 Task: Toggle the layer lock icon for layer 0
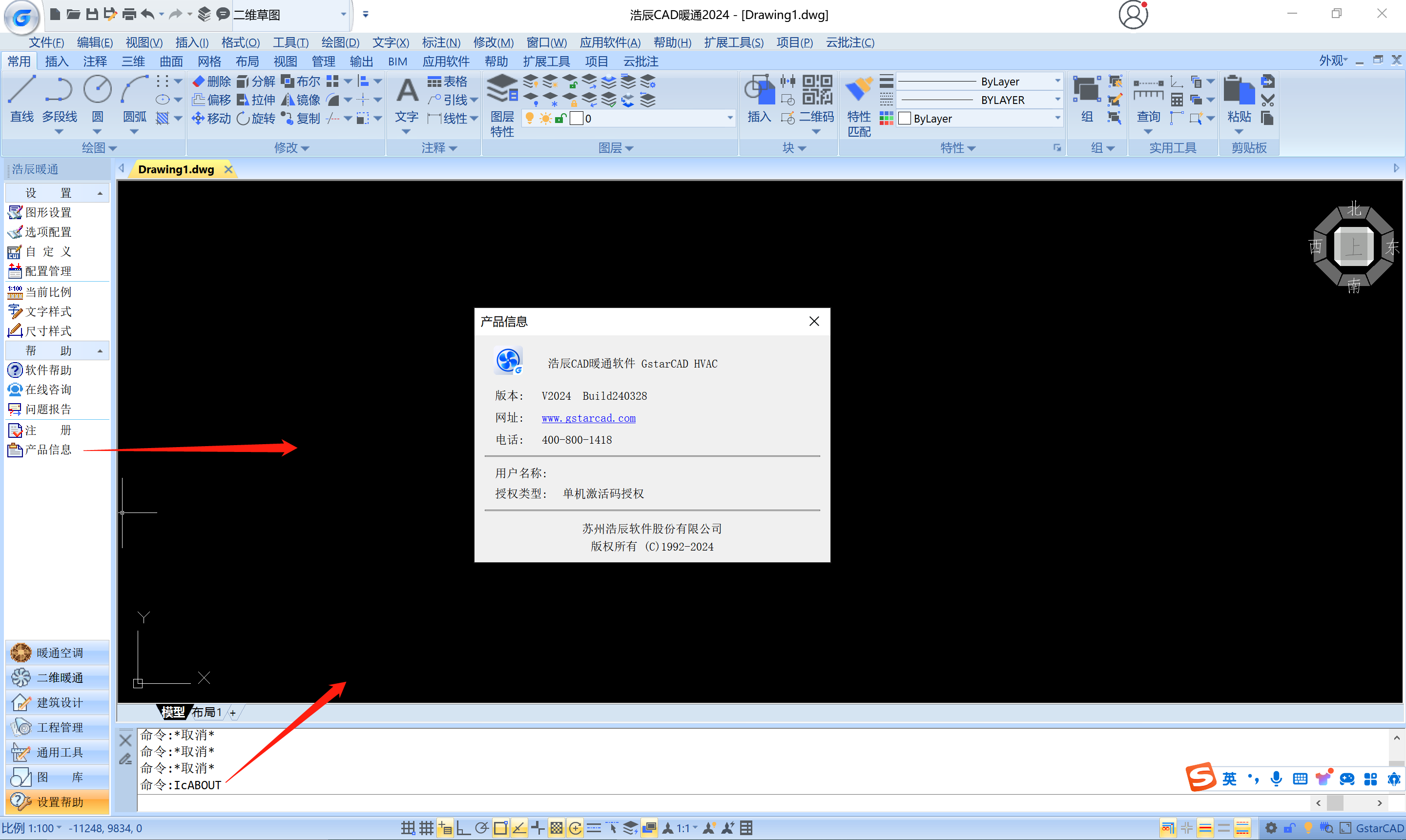point(560,118)
